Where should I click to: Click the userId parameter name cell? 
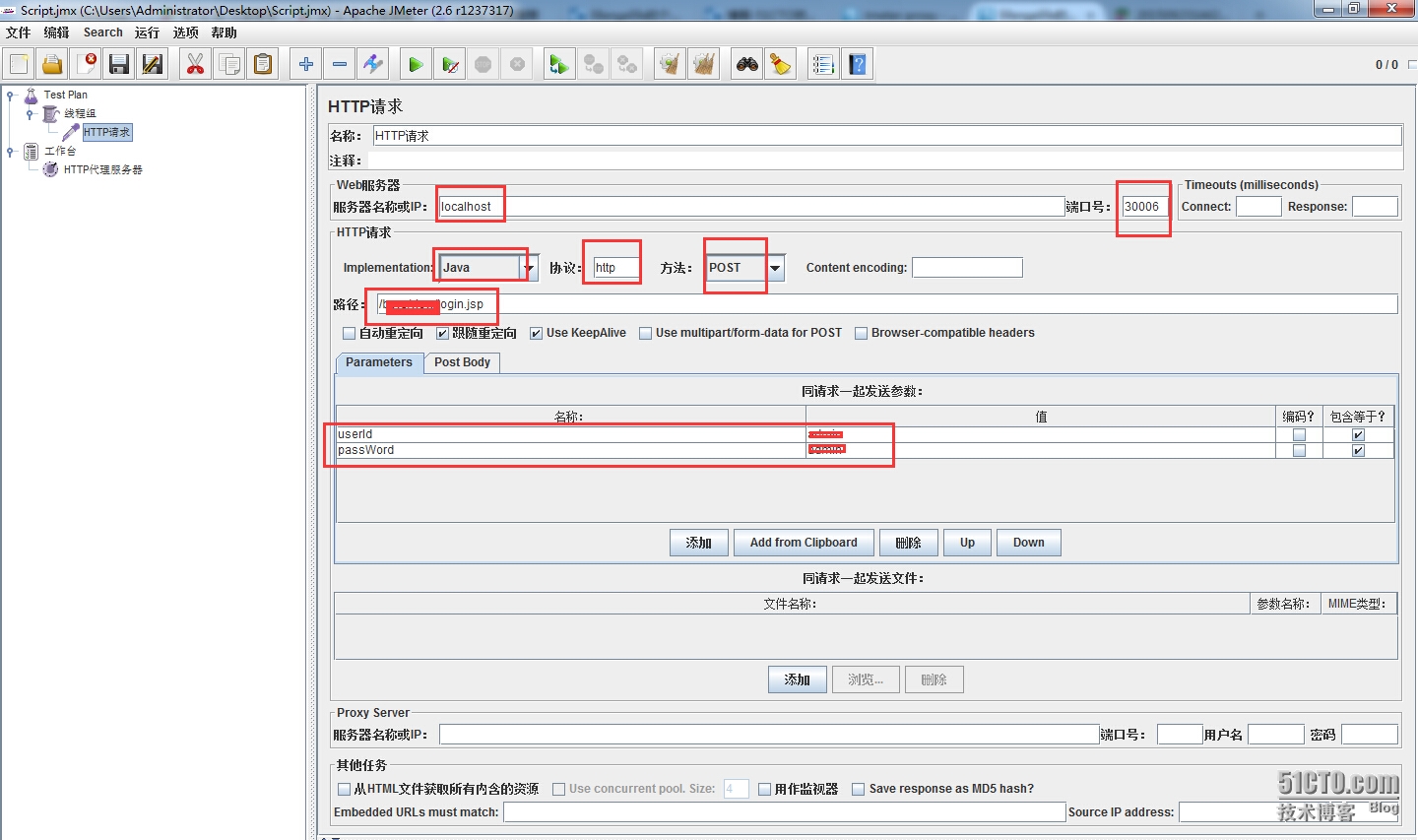(x=570, y=434)
